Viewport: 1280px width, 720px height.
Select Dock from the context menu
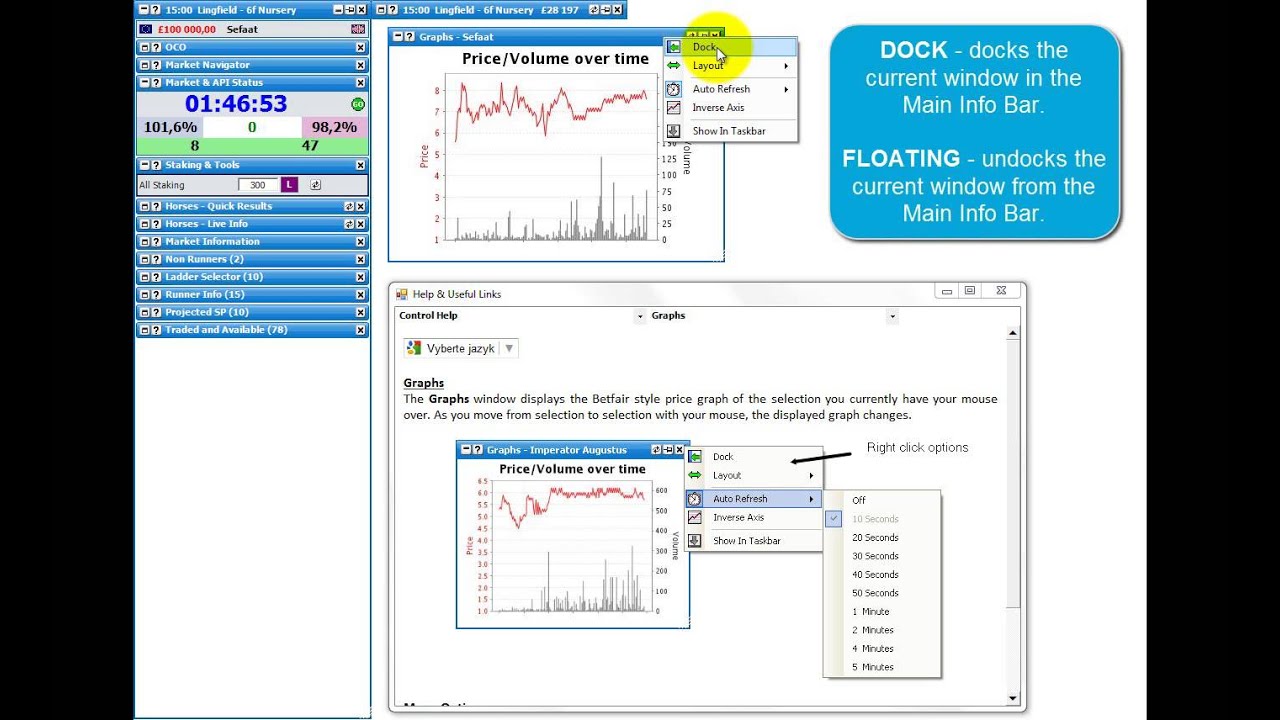tap(731, 47)
